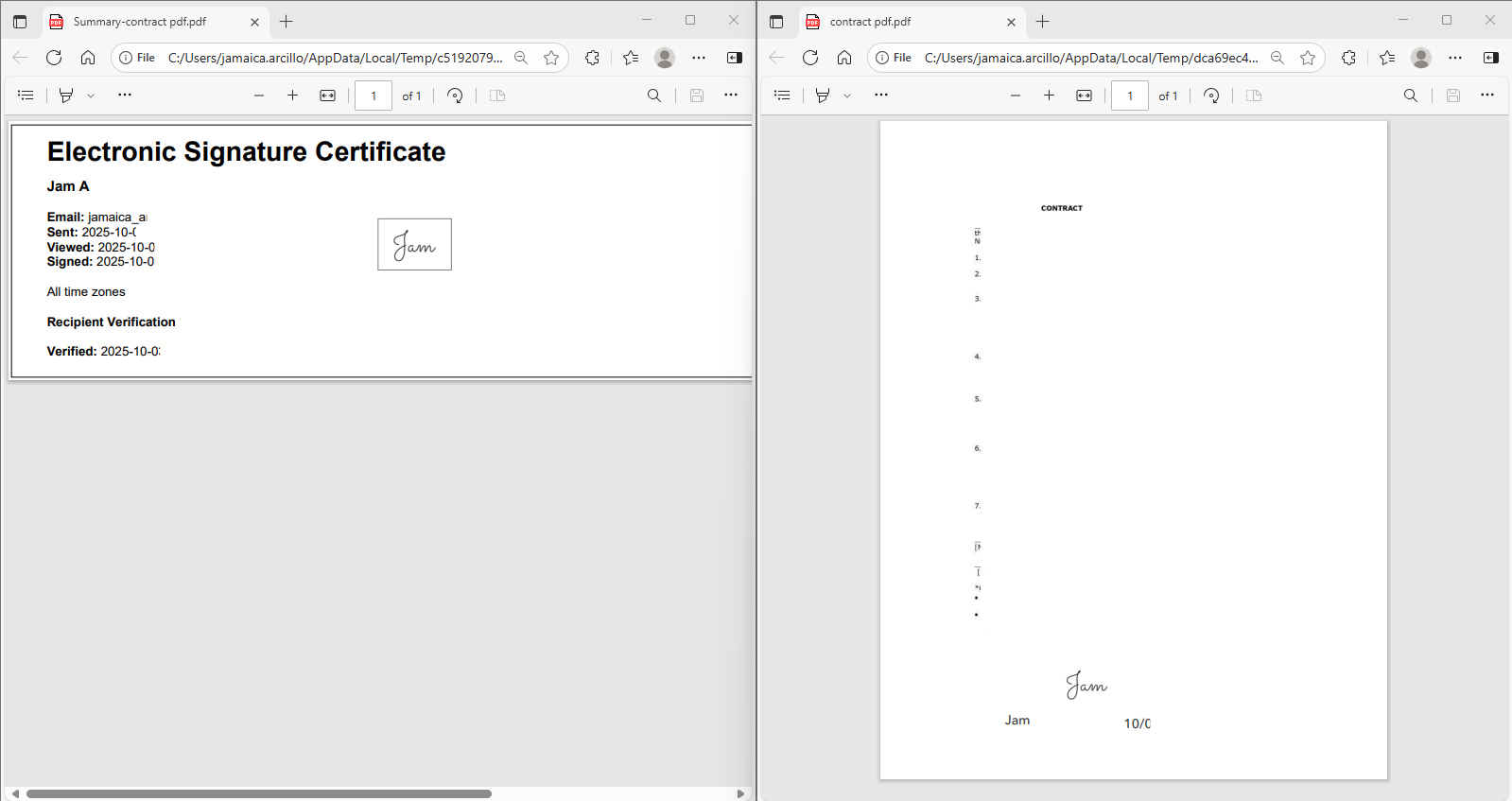
Task: Open Settings and more in Summary-contract window
Action: click(x=699, y=58)
